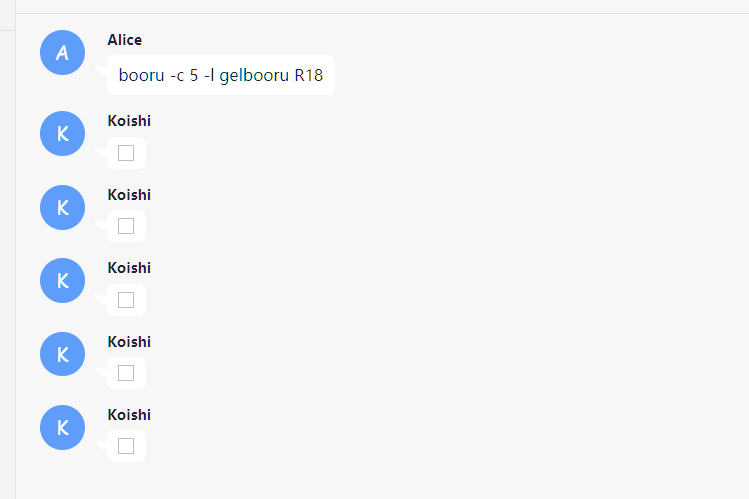Open the second broken image from Koishi
Screen dimensions: 749x499
tap(126, 226)
